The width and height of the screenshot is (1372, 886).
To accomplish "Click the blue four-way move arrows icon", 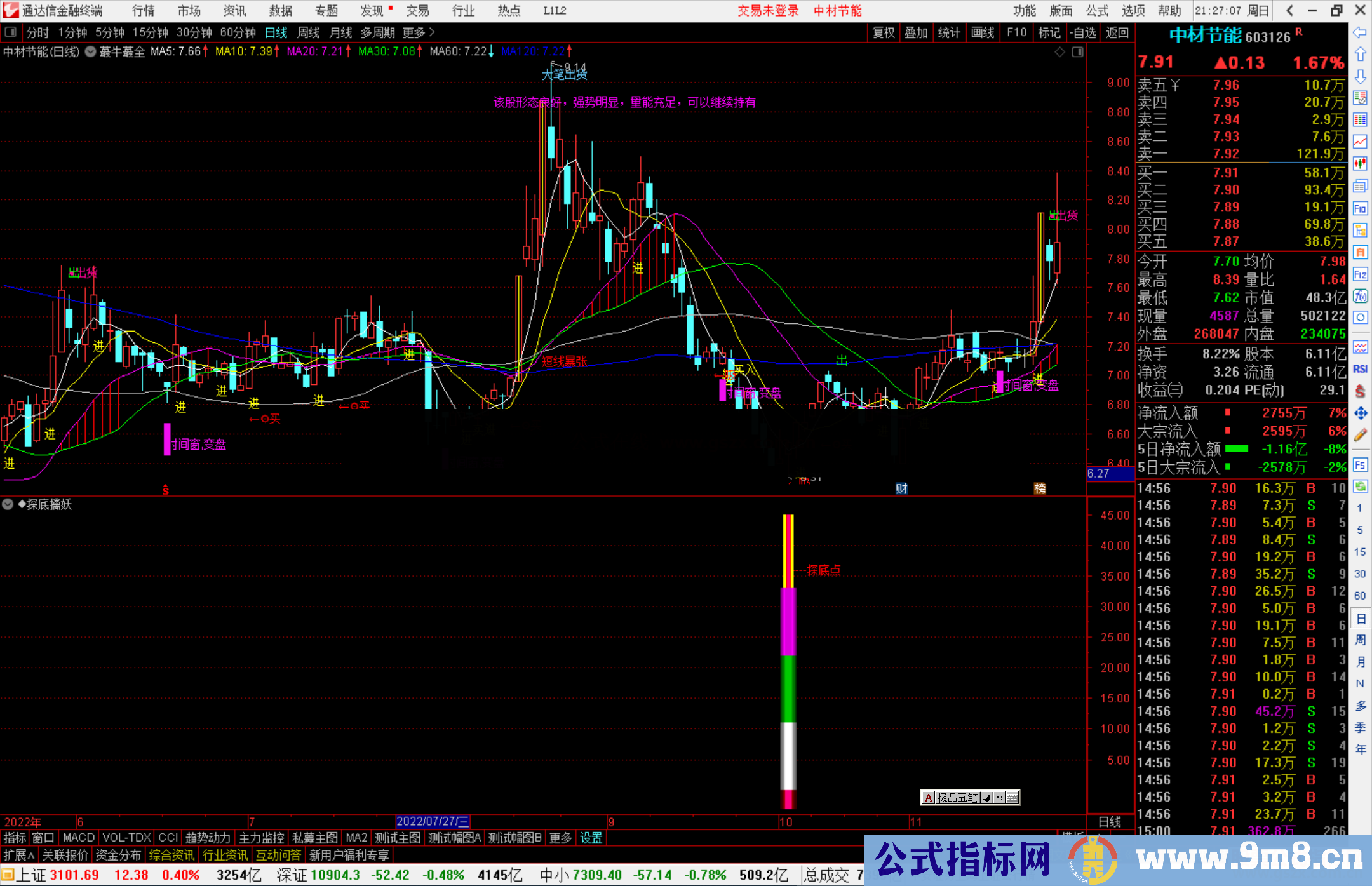I will (1360, 413).
